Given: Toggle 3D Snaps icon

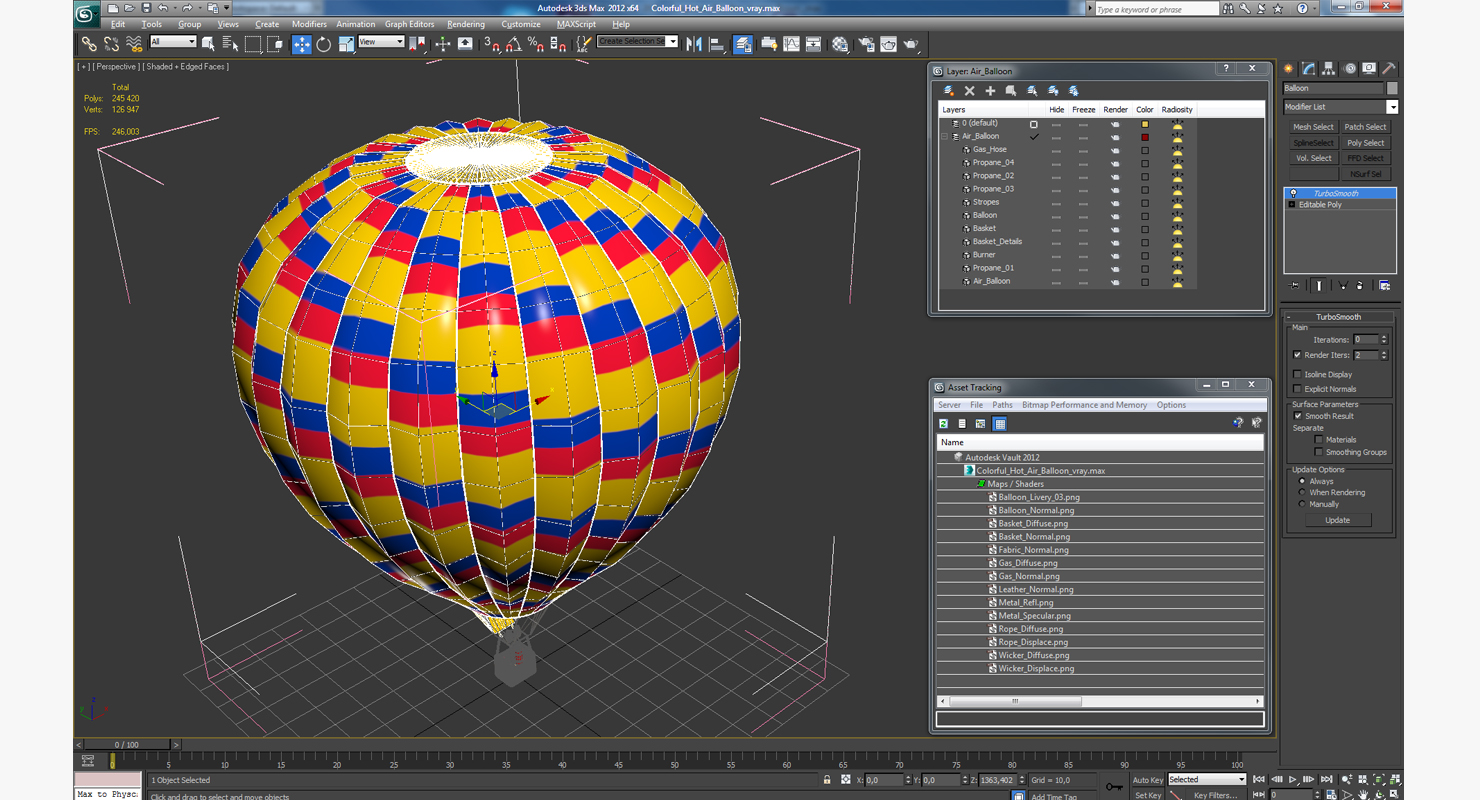Looking at the screenshot, I should pyautogui.click(x=491, y=44).
